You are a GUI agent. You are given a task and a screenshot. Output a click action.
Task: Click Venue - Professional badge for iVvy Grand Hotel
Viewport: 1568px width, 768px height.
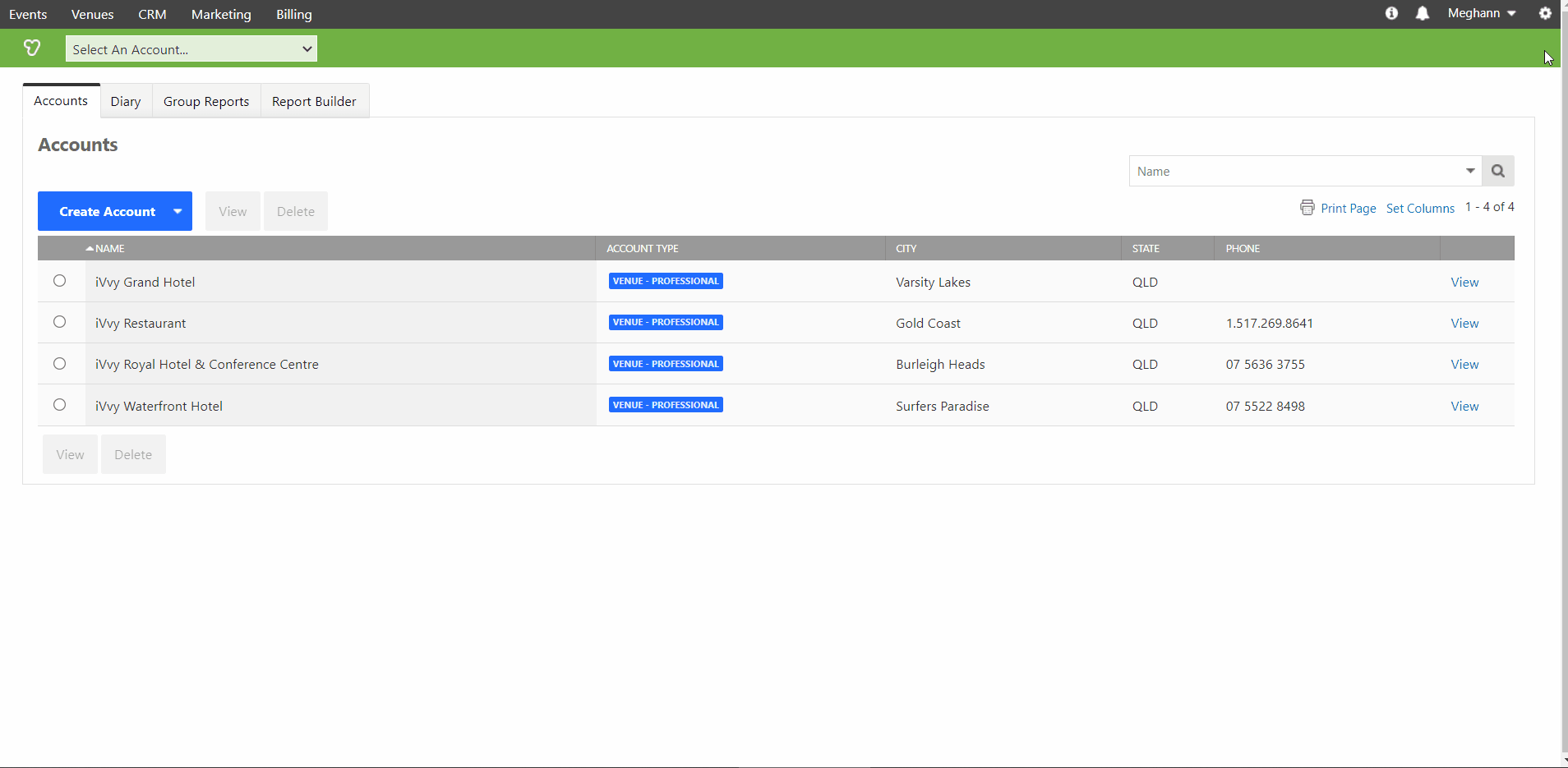coord(666,281)
